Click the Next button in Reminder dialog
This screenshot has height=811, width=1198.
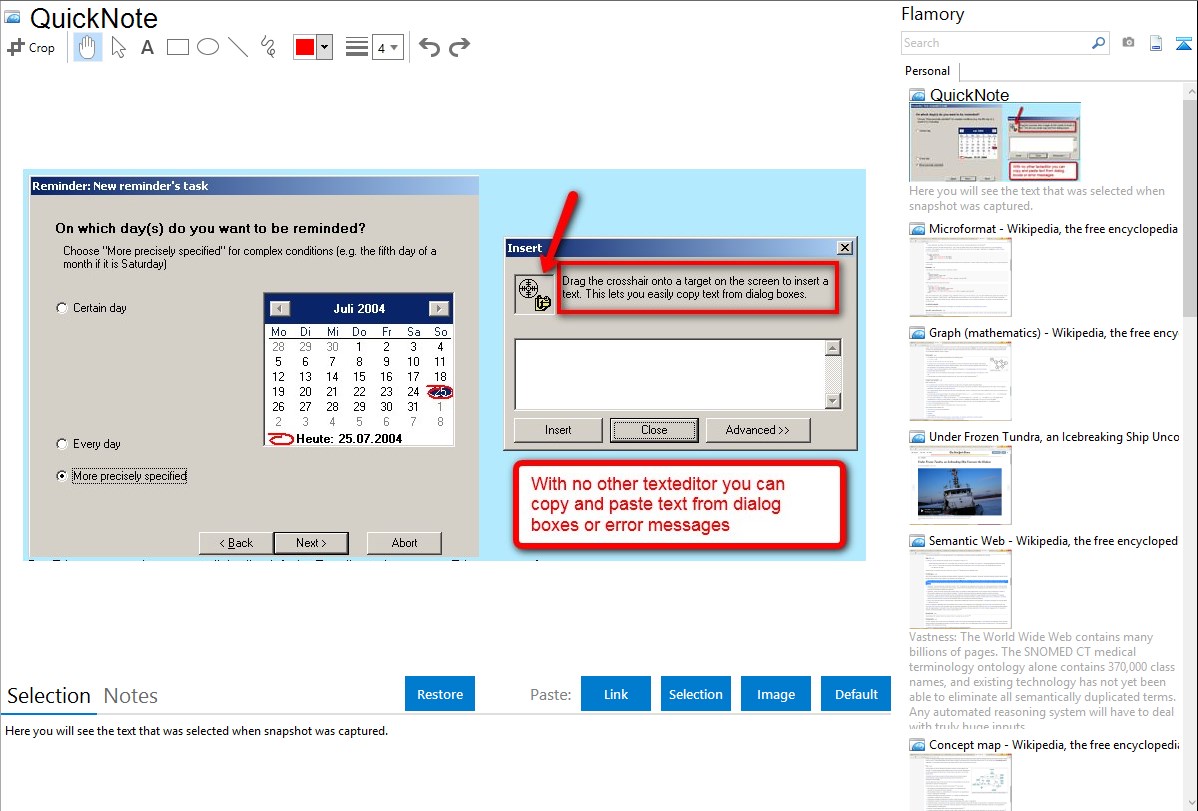coord(311,543)
